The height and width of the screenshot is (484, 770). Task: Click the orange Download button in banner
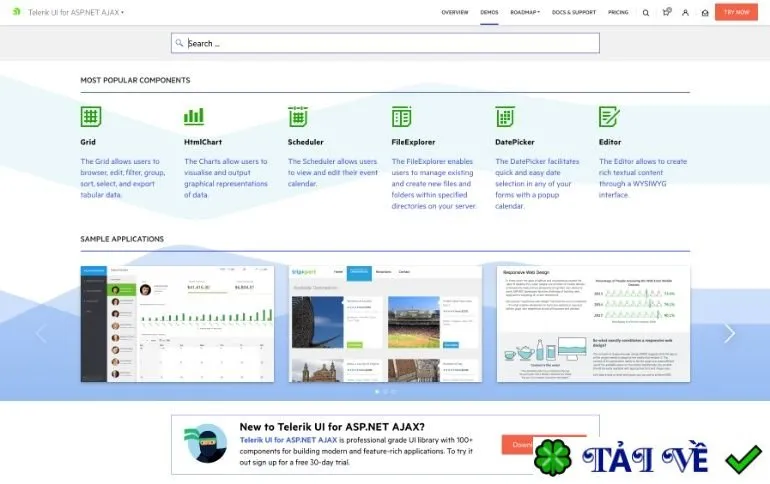tap(518, 445)
